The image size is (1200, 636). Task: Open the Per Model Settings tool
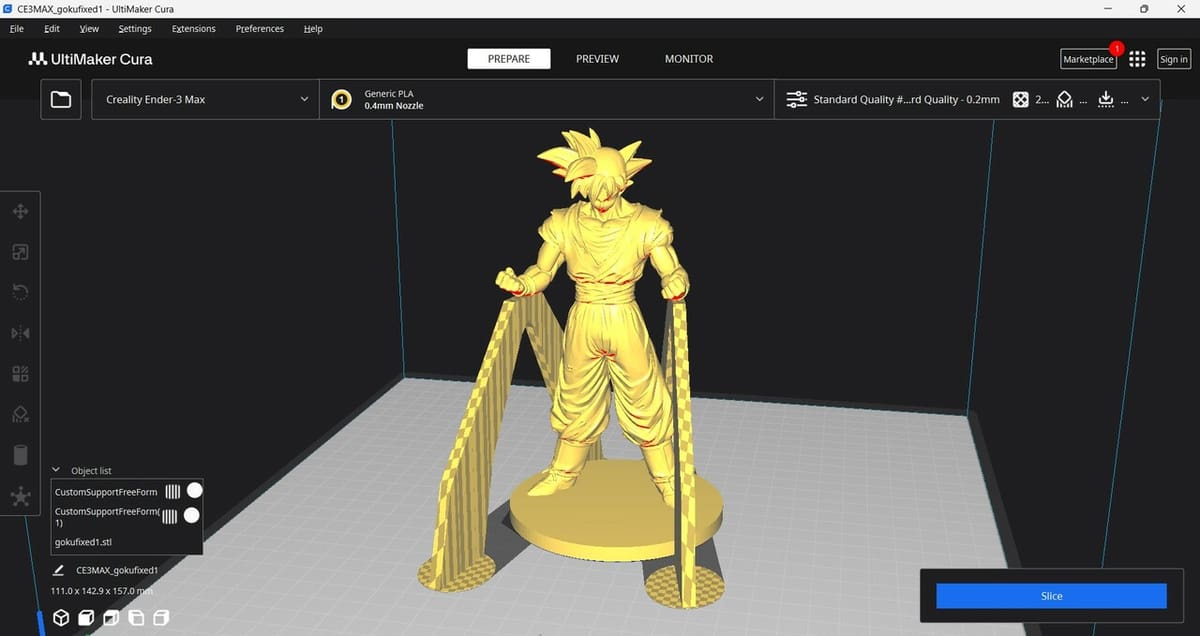(20, 374)
